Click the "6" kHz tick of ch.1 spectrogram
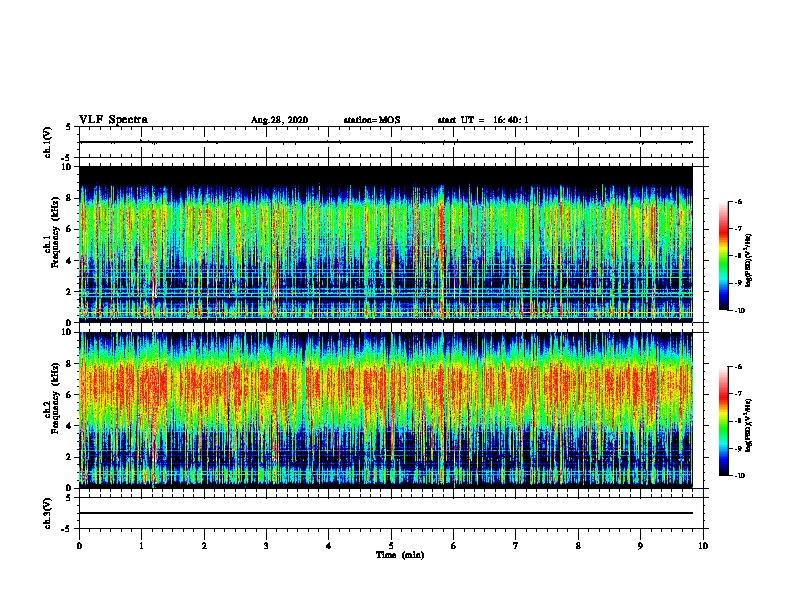Viewport: 792px width, 612px height. 69,230
